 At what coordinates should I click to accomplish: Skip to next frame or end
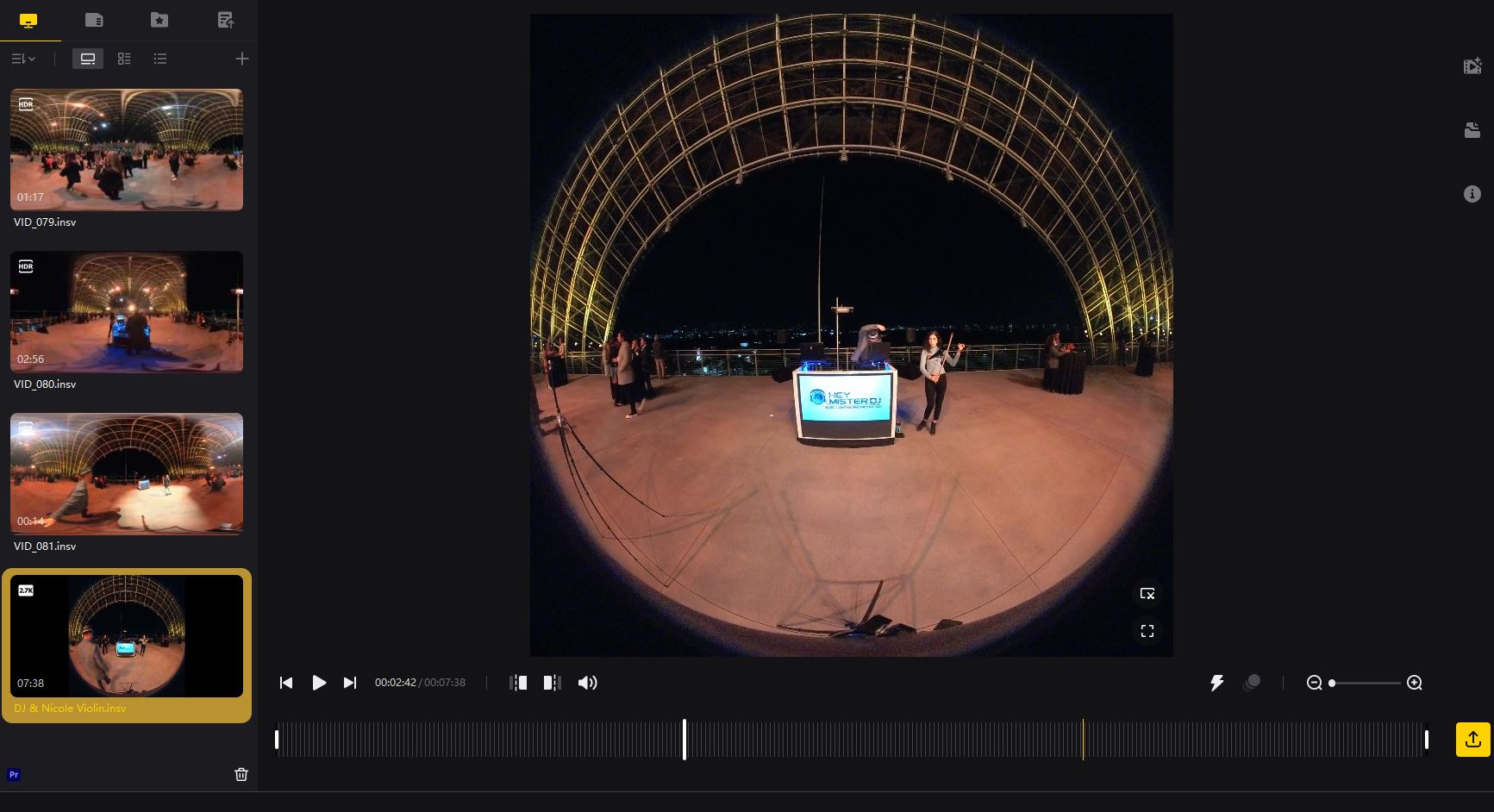tap(350, 683)
